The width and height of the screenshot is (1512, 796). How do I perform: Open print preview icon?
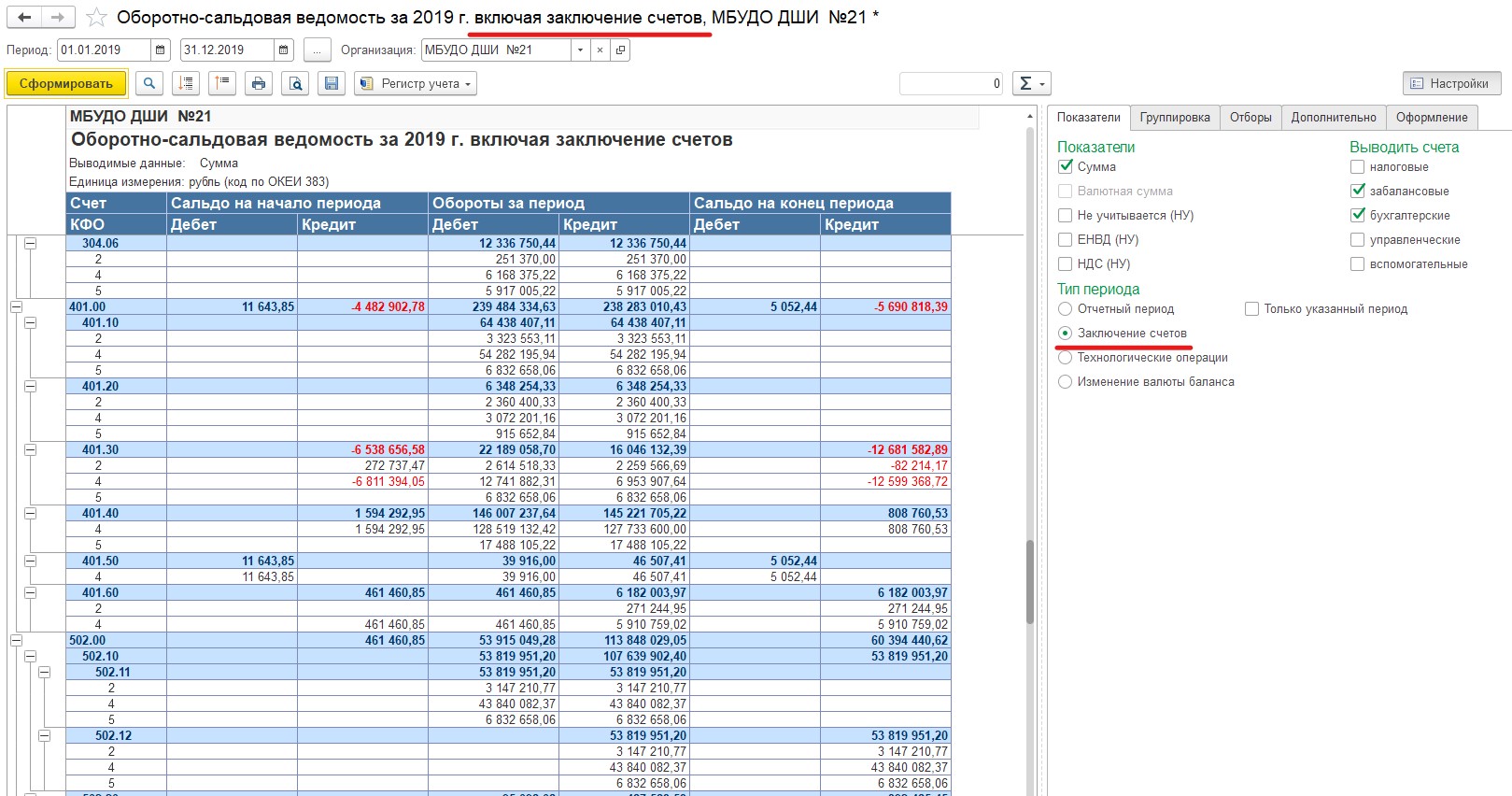coord(295,84)
